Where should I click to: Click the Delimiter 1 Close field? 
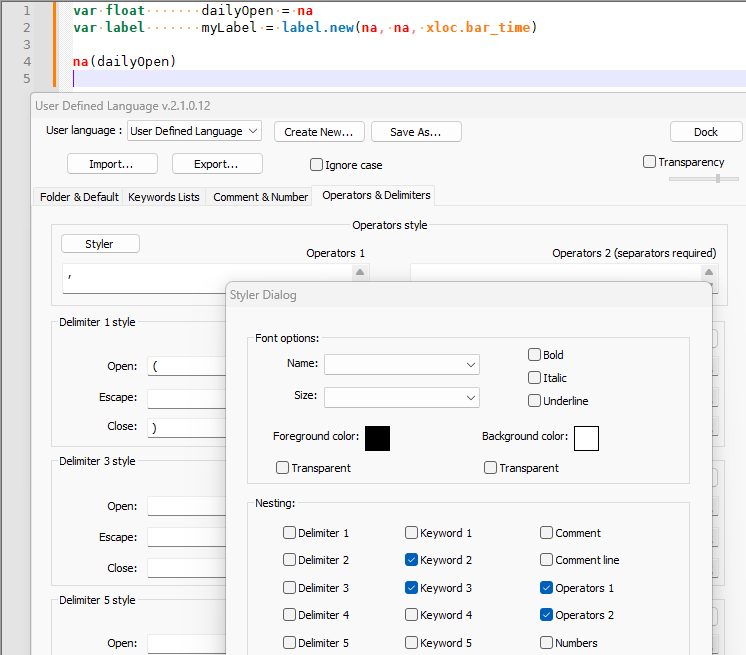click(186, 427)
